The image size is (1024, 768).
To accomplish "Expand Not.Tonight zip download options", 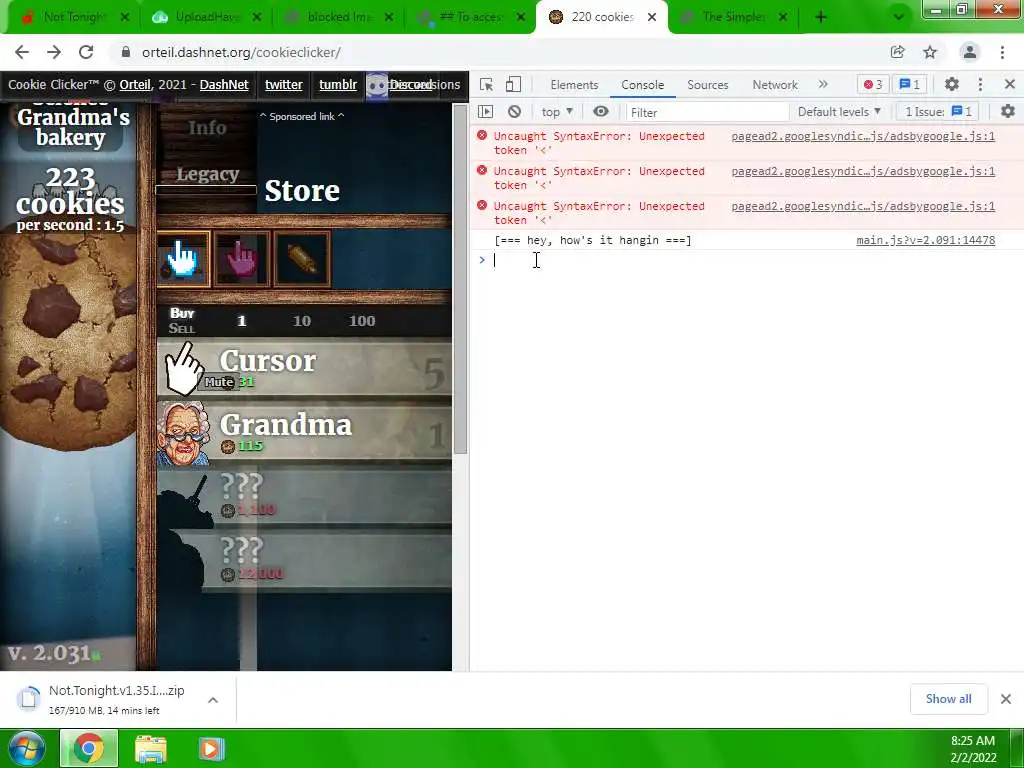I will pos(213,699).
